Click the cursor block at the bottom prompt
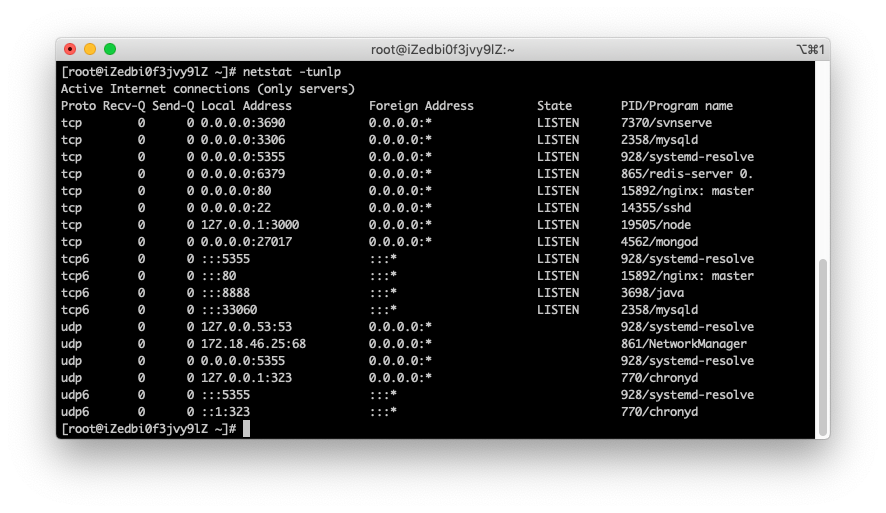 (x=246, y=428)
